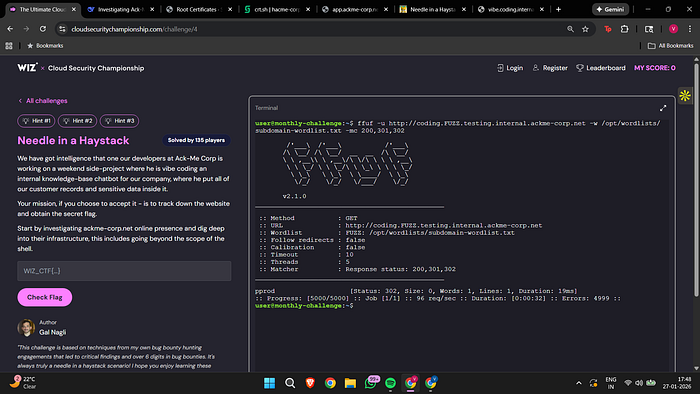This screenshot has height=394, width=700.
Task: Go back to All challenges
Action: [x=43, y=101]
